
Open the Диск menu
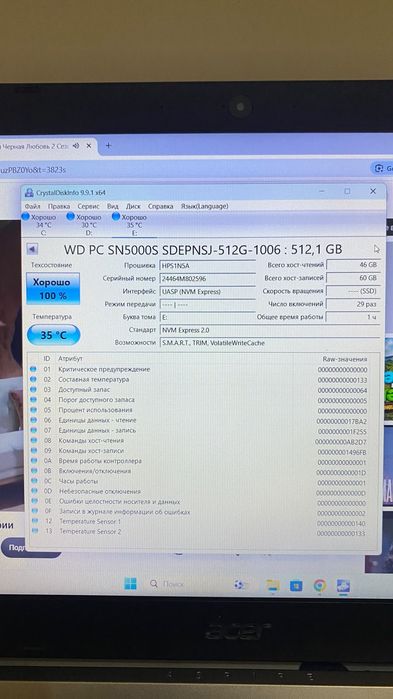[133, 206]
